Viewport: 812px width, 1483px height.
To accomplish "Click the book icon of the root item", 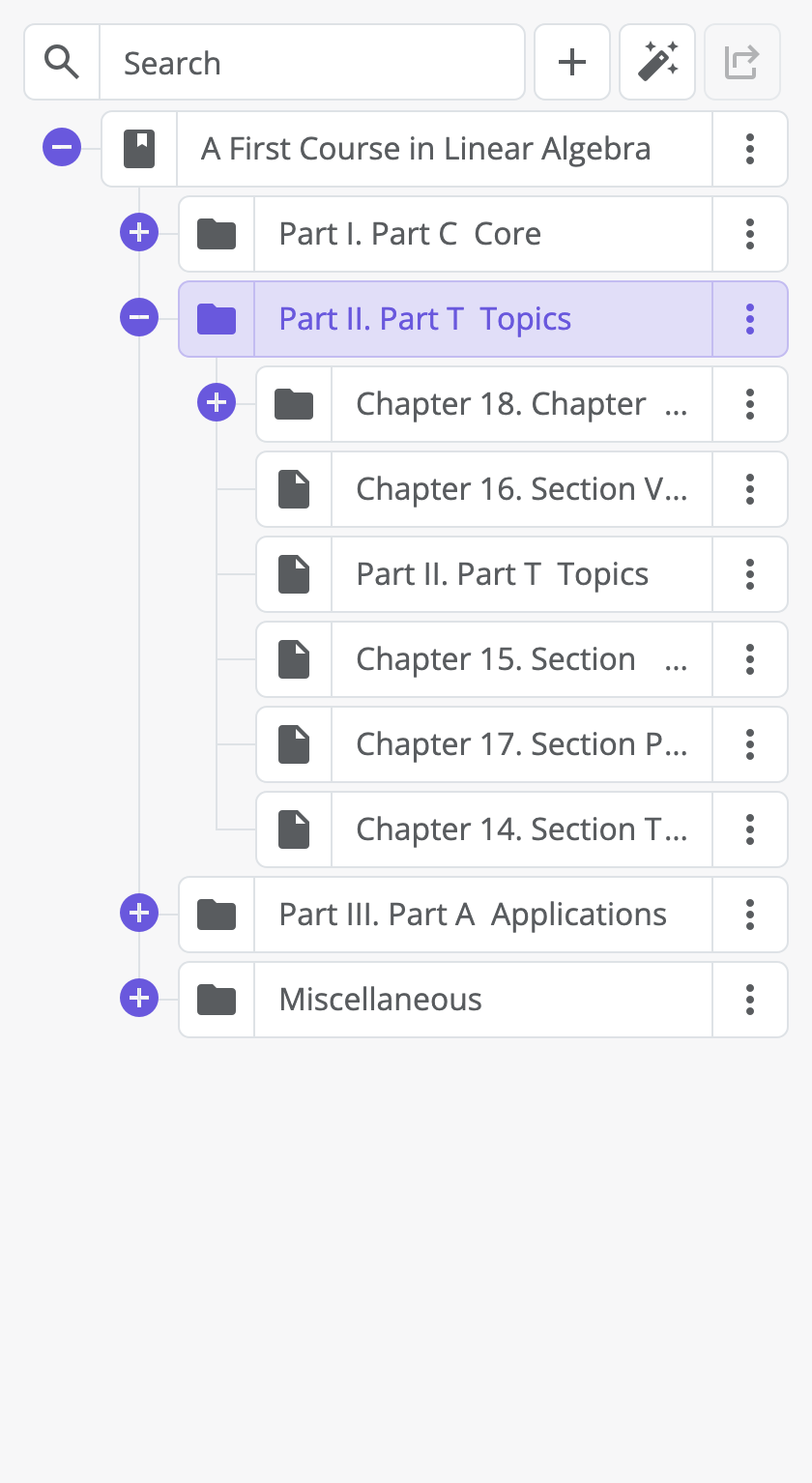I will (139, 149).
